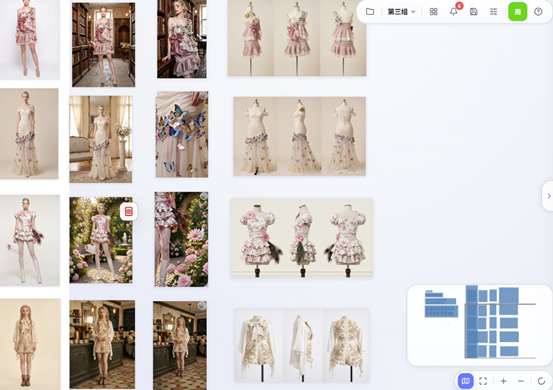This screenshot has height=390, width=553.
Task: Select floral ruffle dress studio photo
Action: click(x=30, y=240)
